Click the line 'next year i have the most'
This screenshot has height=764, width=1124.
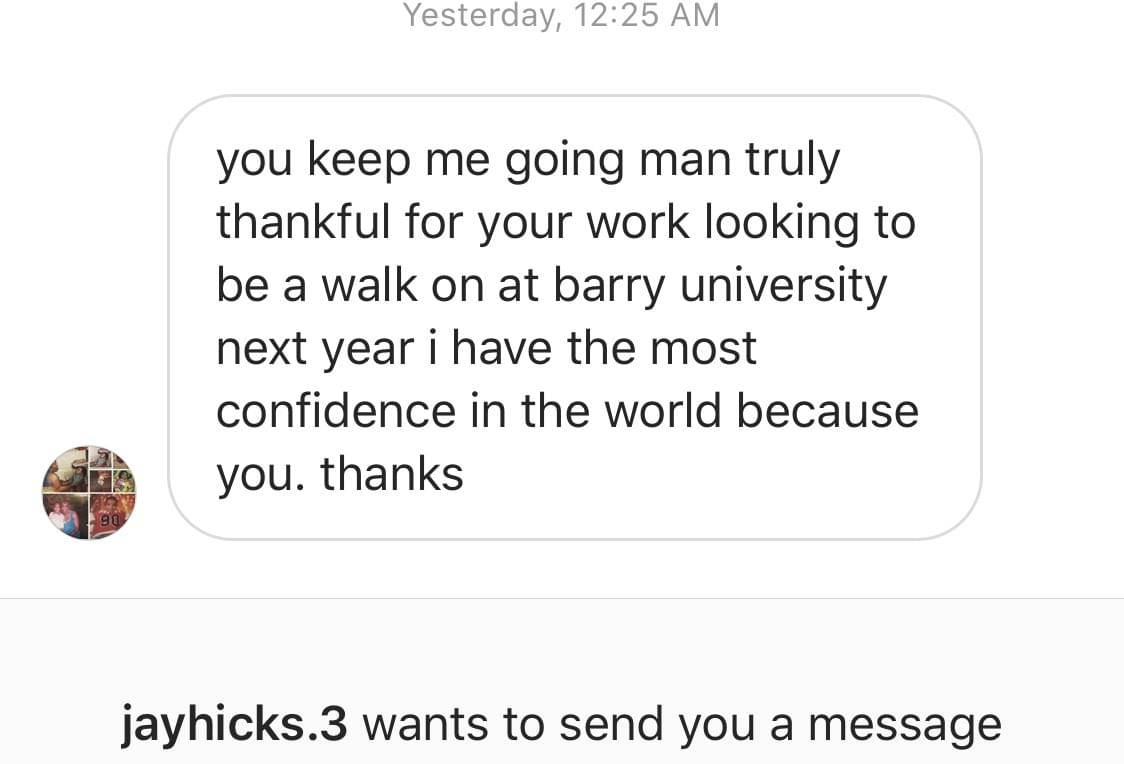point(486,349)
